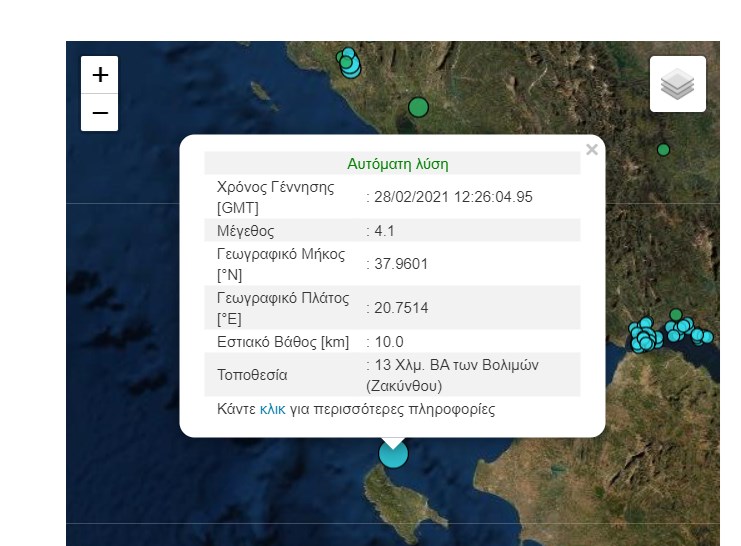Zoom out with the minus button
The image size is (741, 546).
pyautogui.click(x=100, y=113)
